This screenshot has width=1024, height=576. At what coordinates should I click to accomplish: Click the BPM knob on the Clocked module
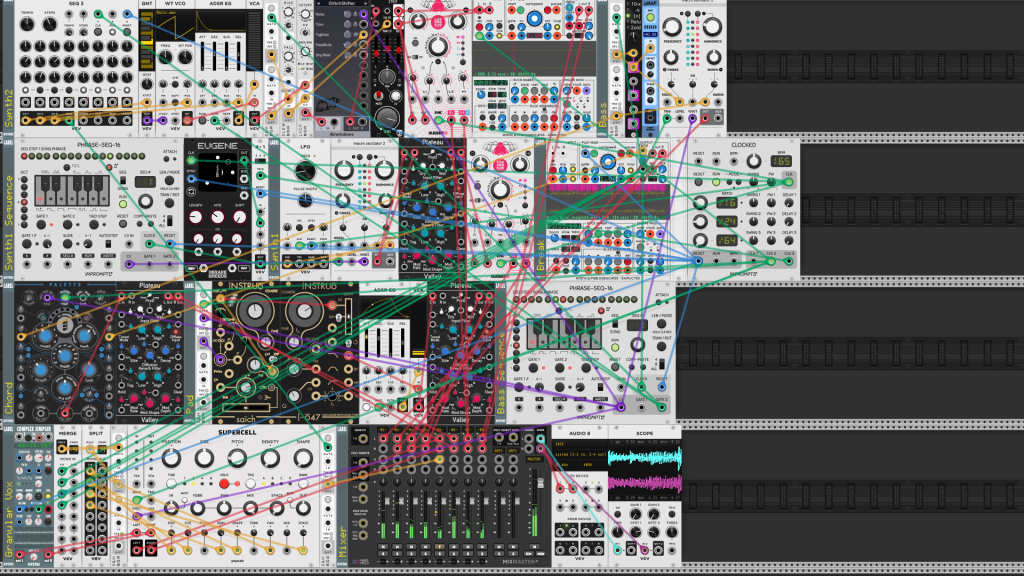pos(754,161)
